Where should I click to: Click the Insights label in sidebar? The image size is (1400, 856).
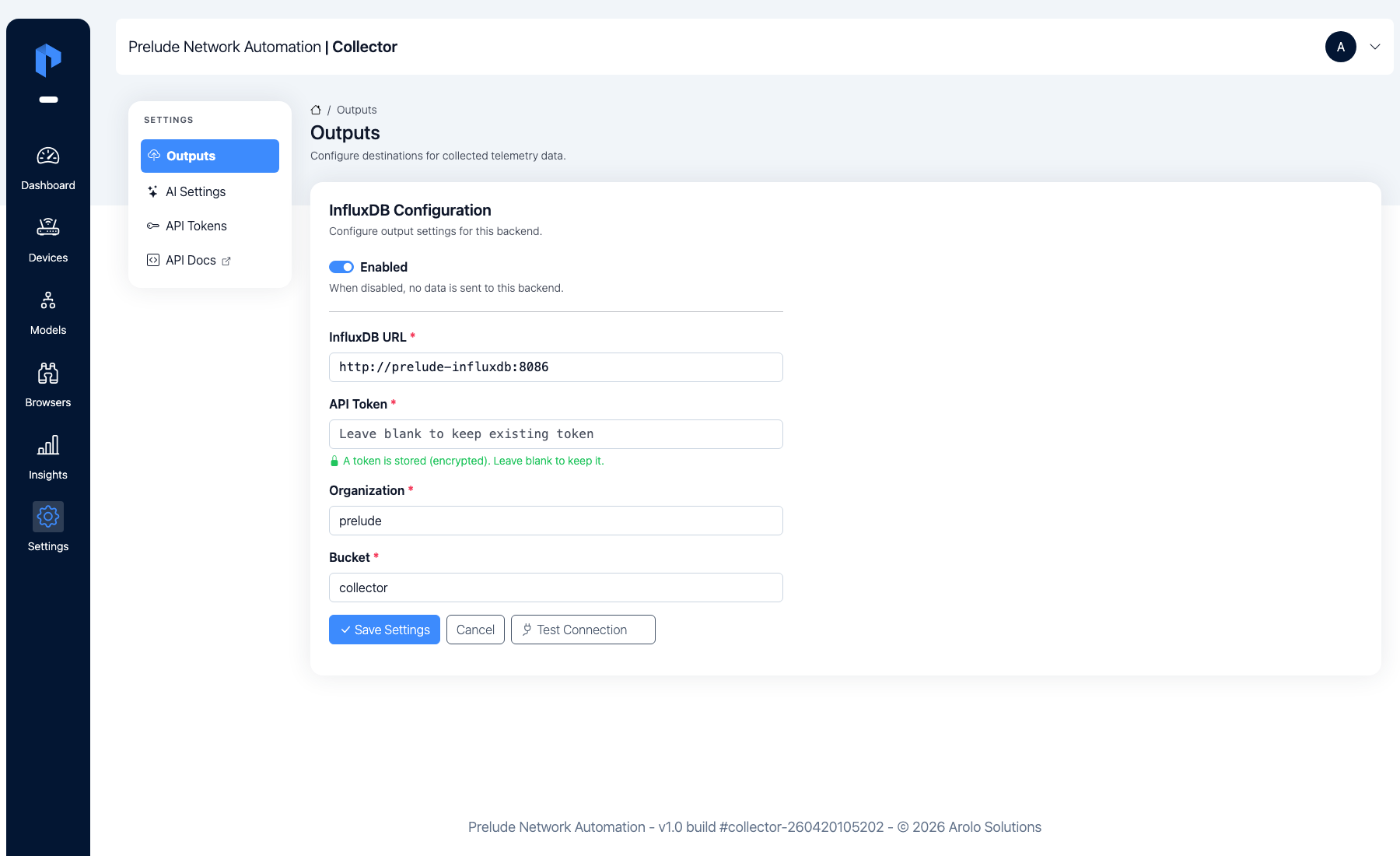(48, 475)
